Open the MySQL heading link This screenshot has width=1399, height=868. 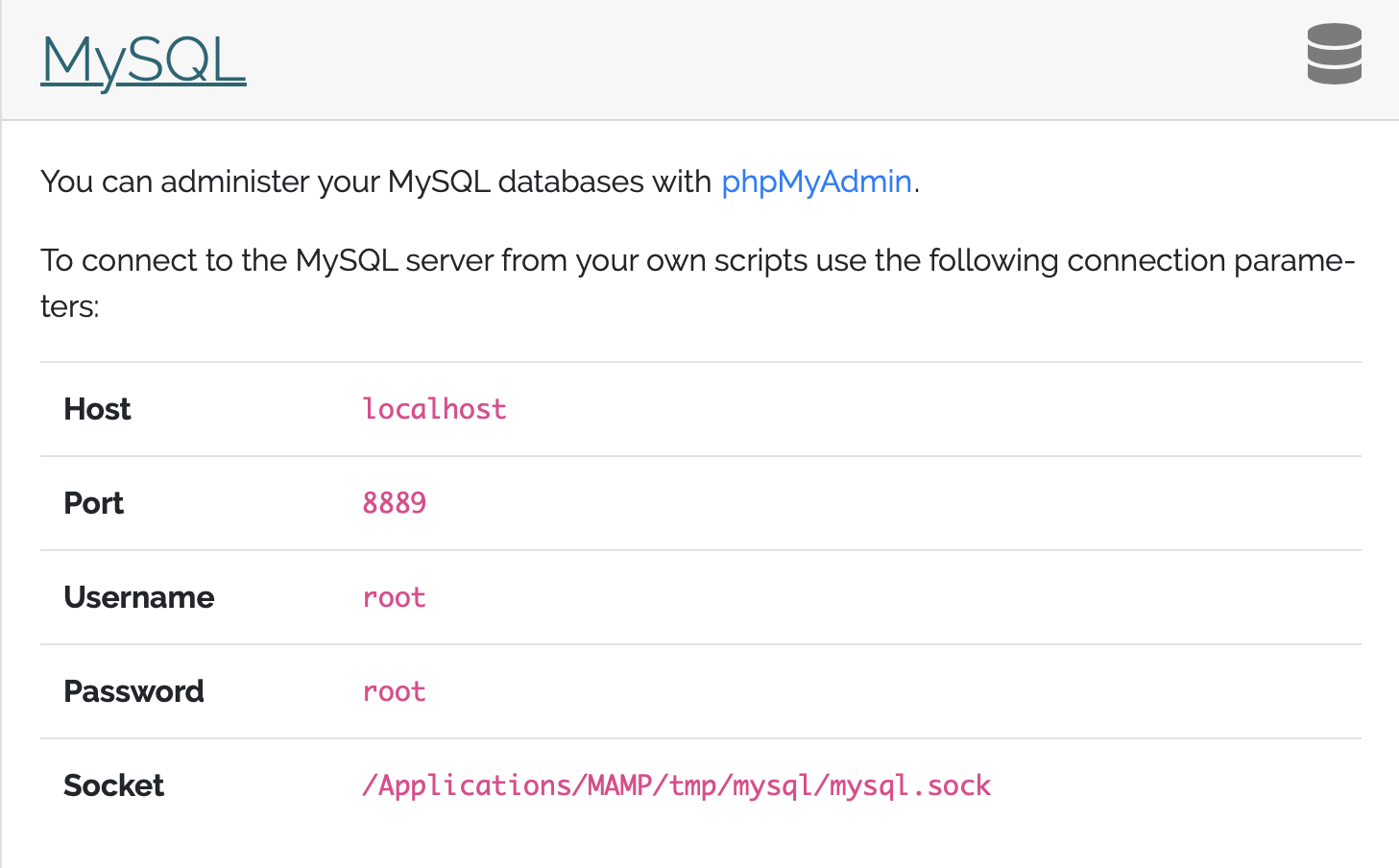[143, 61]
